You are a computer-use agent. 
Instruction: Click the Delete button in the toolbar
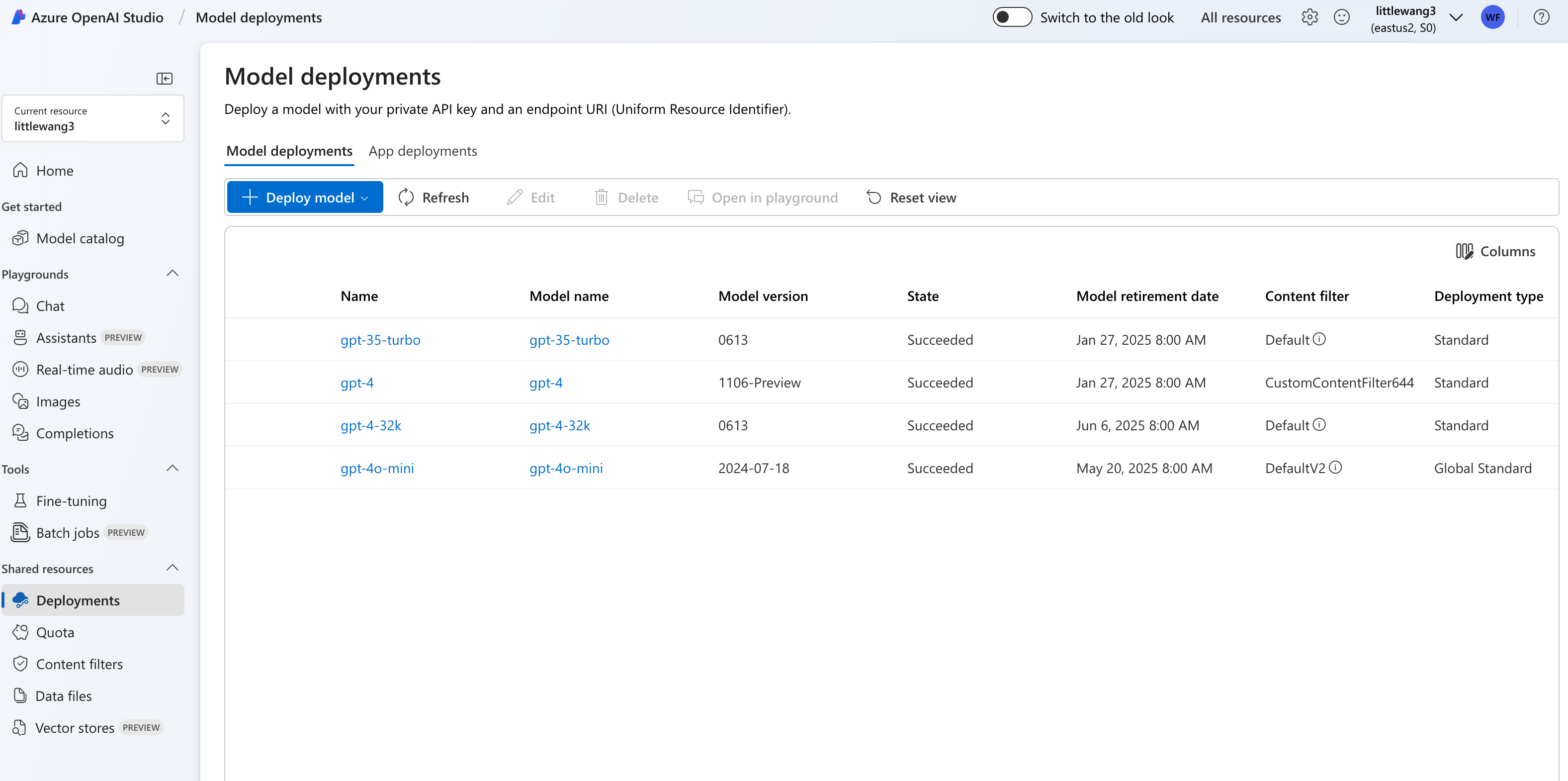(626, 197)
